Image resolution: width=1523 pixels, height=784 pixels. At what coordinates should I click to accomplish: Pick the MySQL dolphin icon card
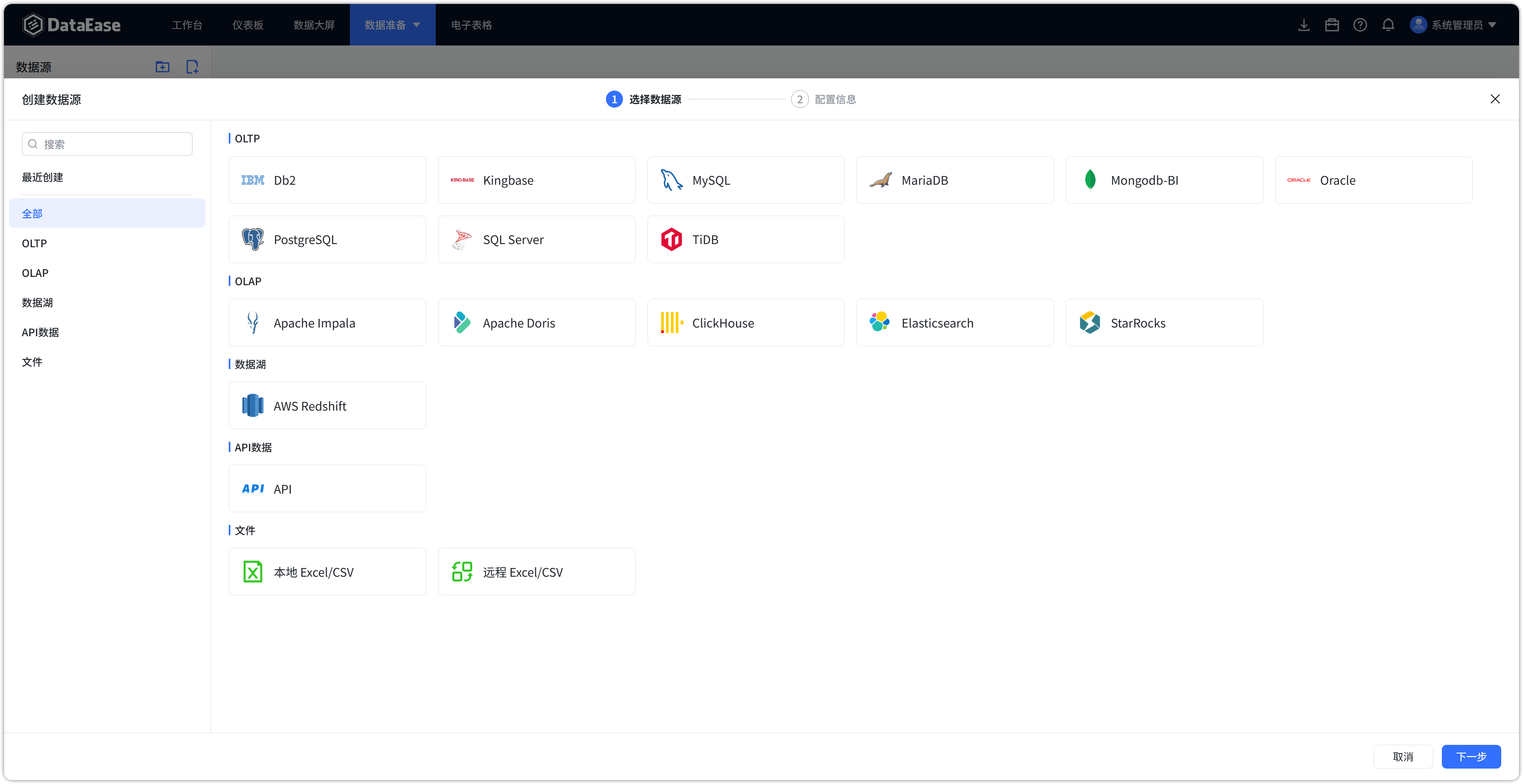[746, 180]
